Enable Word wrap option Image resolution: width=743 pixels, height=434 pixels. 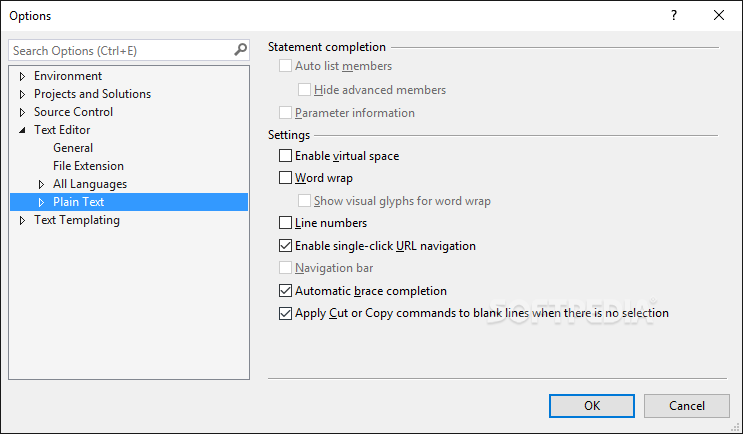coord(285,178)
